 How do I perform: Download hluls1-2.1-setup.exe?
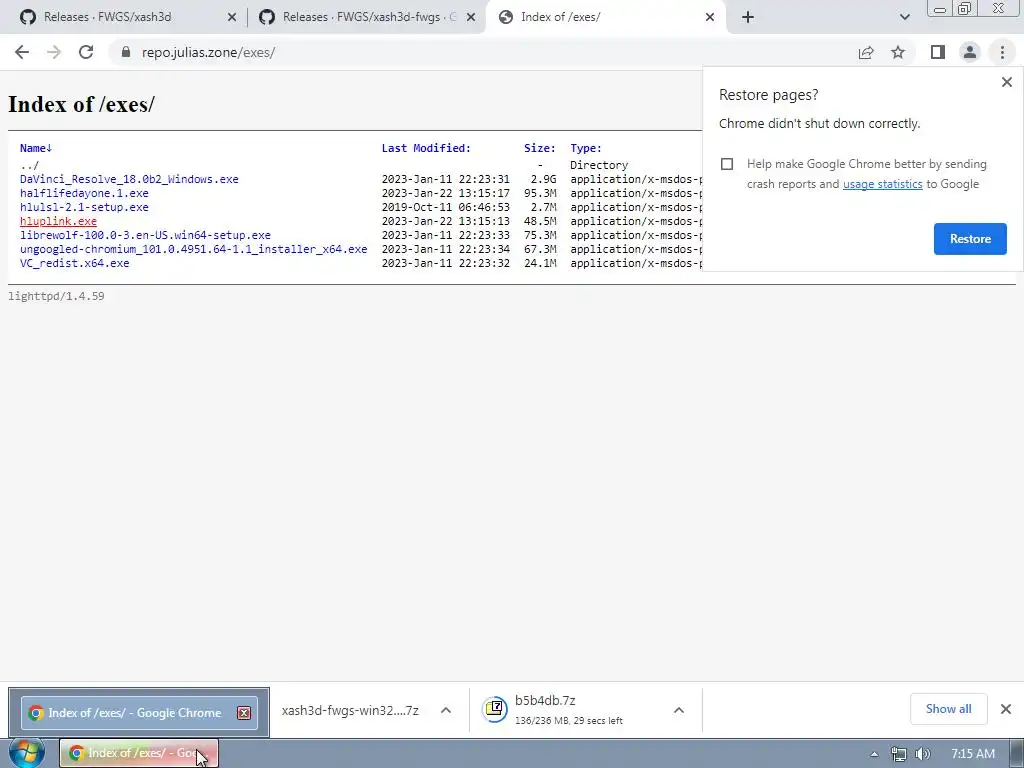pos(84,207)
